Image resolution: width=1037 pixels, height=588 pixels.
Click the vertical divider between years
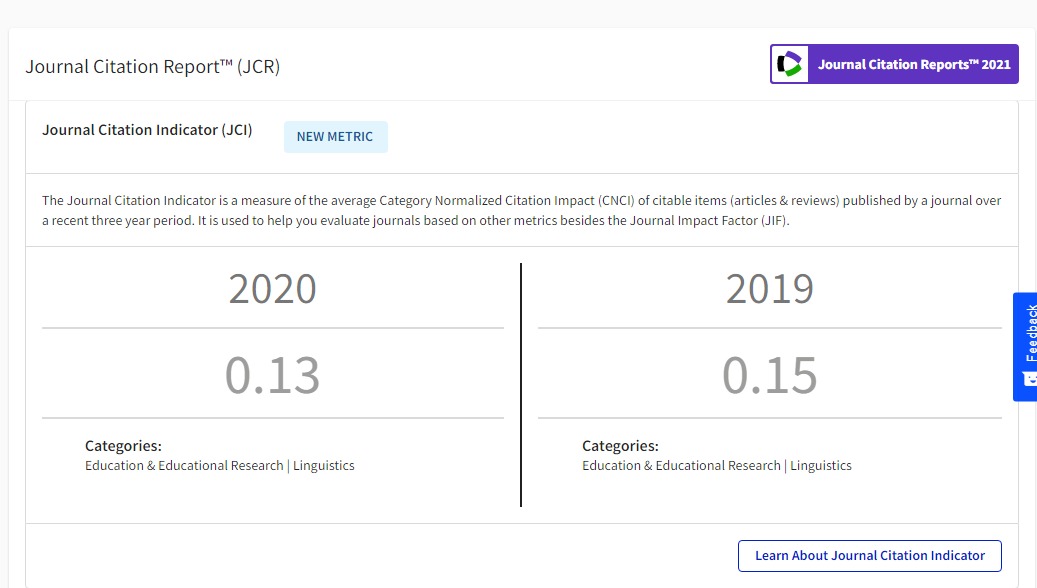click(521, 385)
